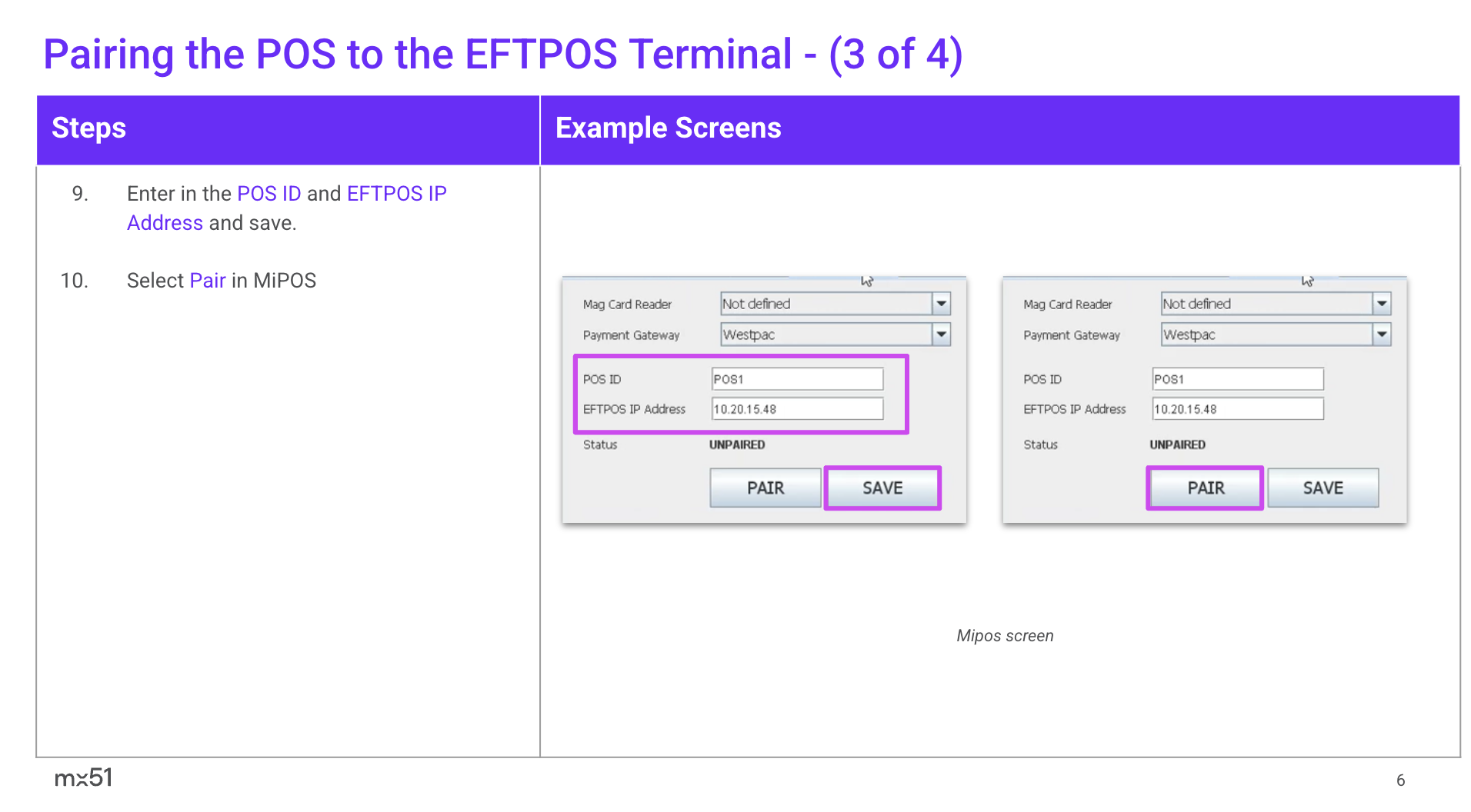Viewport: 1471px width, 812px height.
Task: Click the POS ID field in right dialog
Action: click(x=1237, y=379)
